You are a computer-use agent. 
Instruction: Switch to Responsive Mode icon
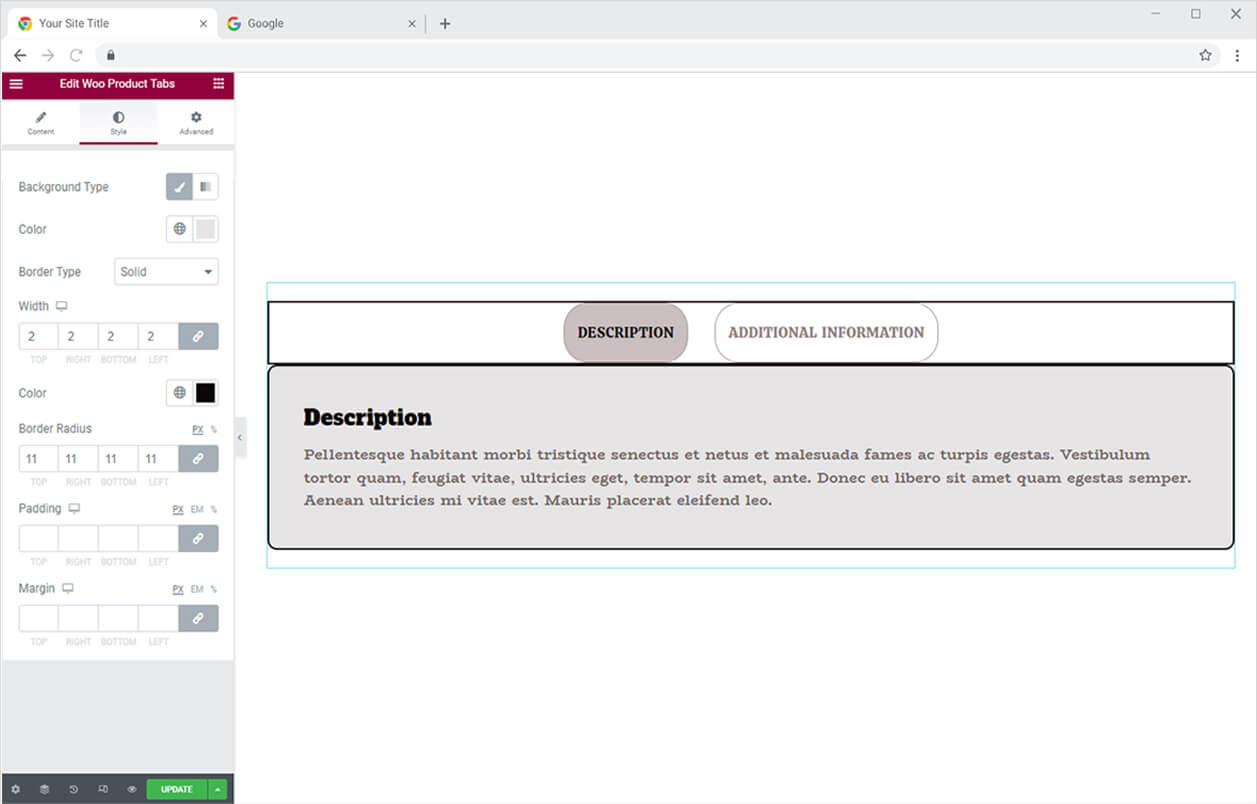pos(102,789)
